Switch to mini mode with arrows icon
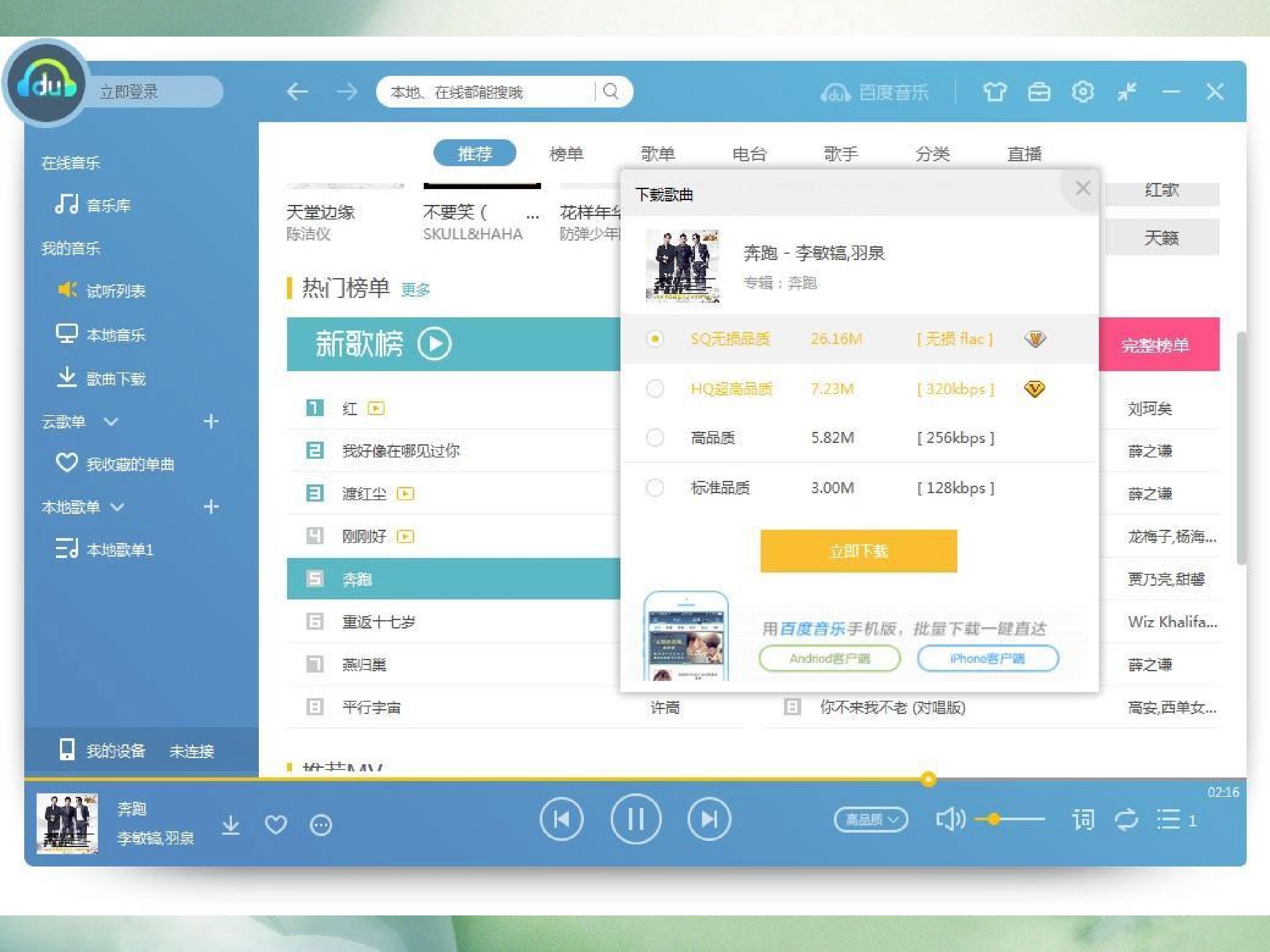 1127,91
